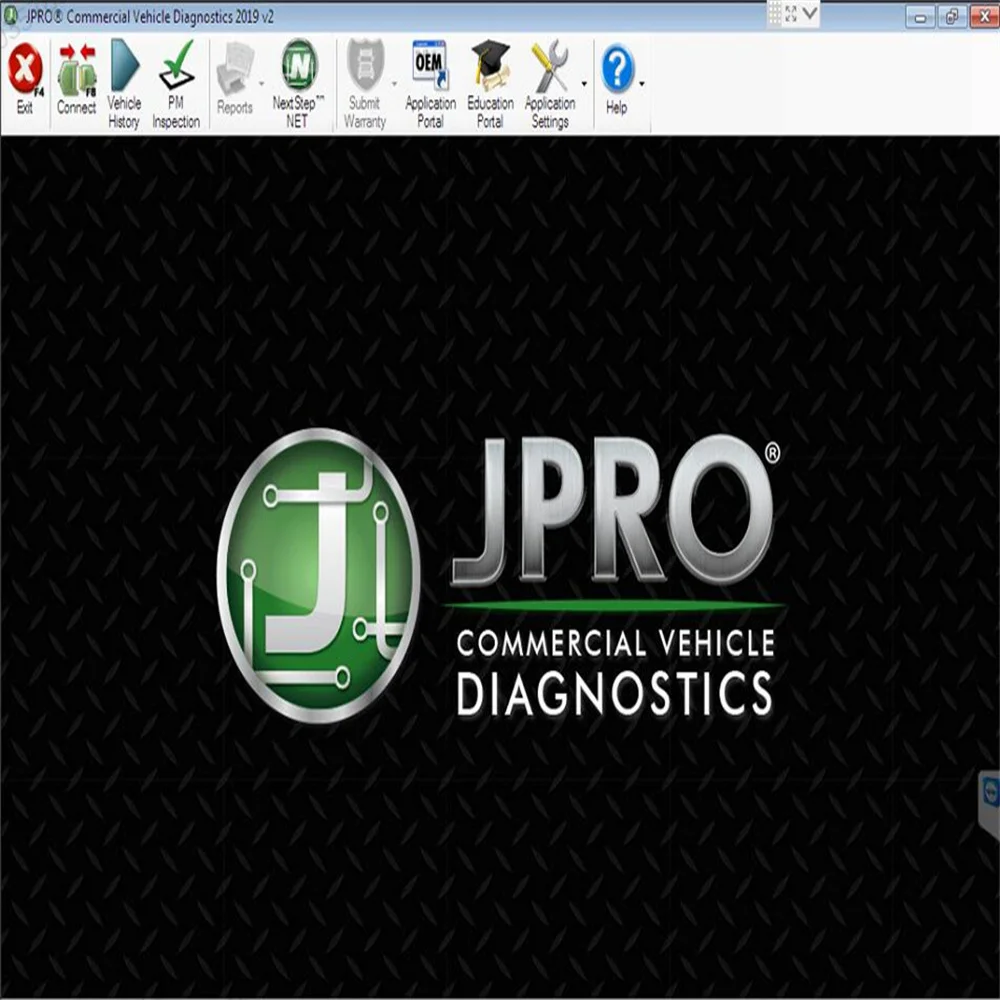Screen dimensions: 1000x1000
Task: Open Help
Action: click(x=617, y=80)
